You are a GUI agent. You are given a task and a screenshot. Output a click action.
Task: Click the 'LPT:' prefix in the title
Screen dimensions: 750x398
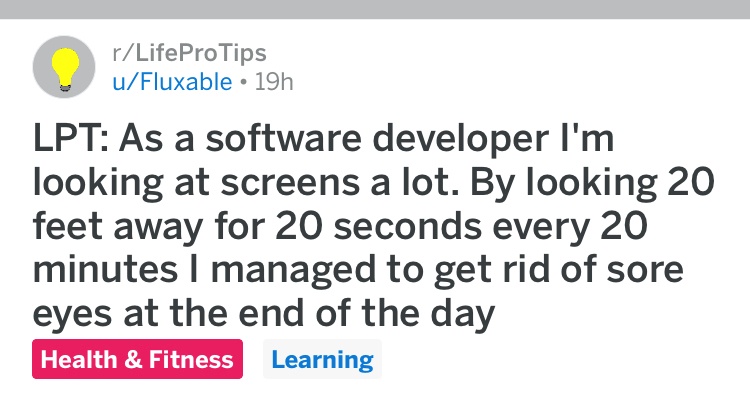click(71, 139)
